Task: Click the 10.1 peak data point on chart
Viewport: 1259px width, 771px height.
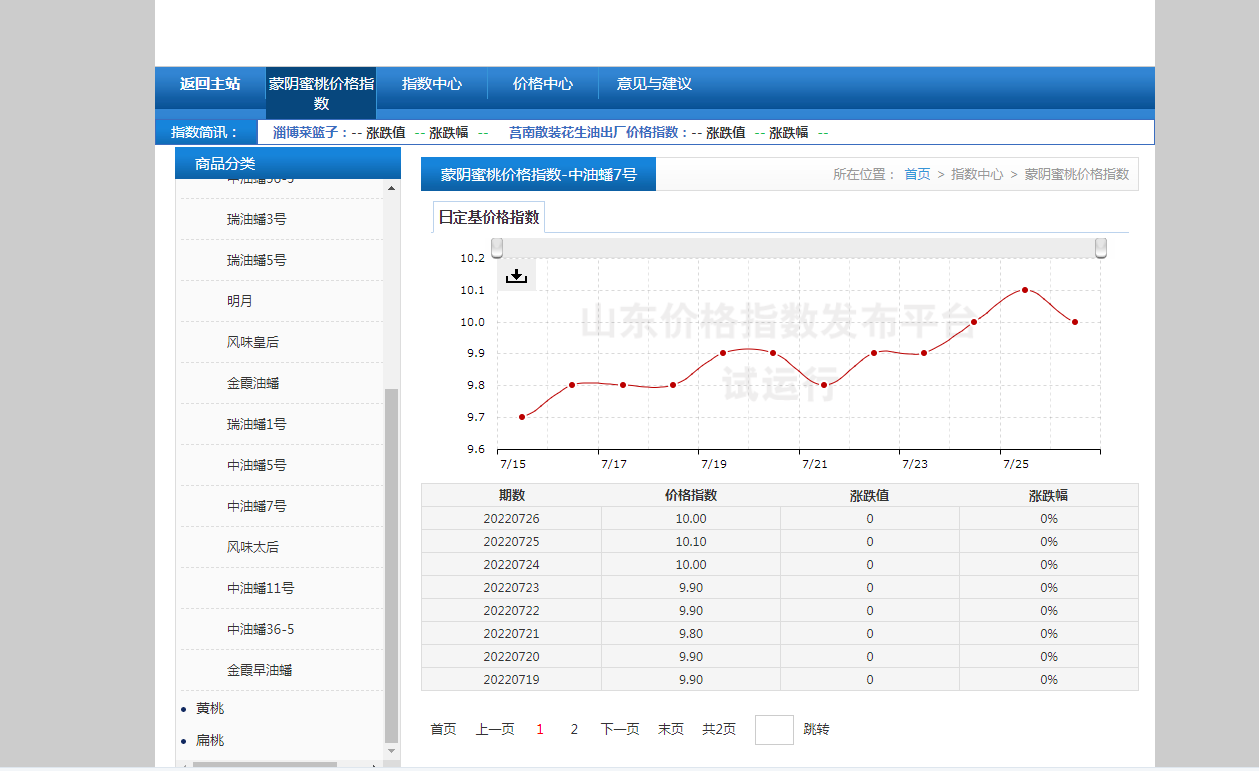Action: (1025, 290)
